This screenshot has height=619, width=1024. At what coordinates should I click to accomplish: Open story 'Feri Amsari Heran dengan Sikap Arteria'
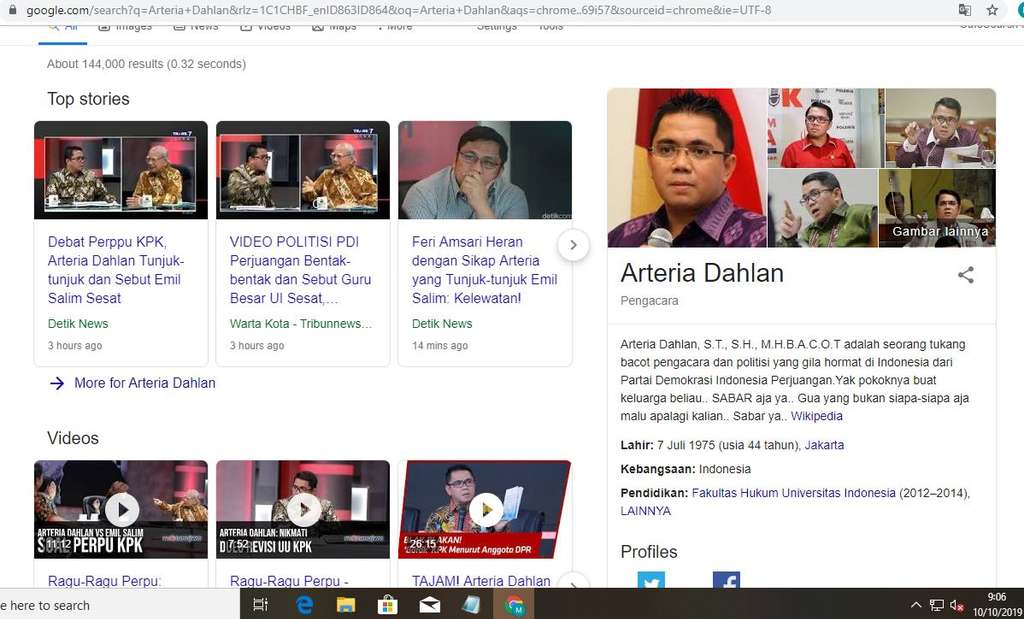485,270
